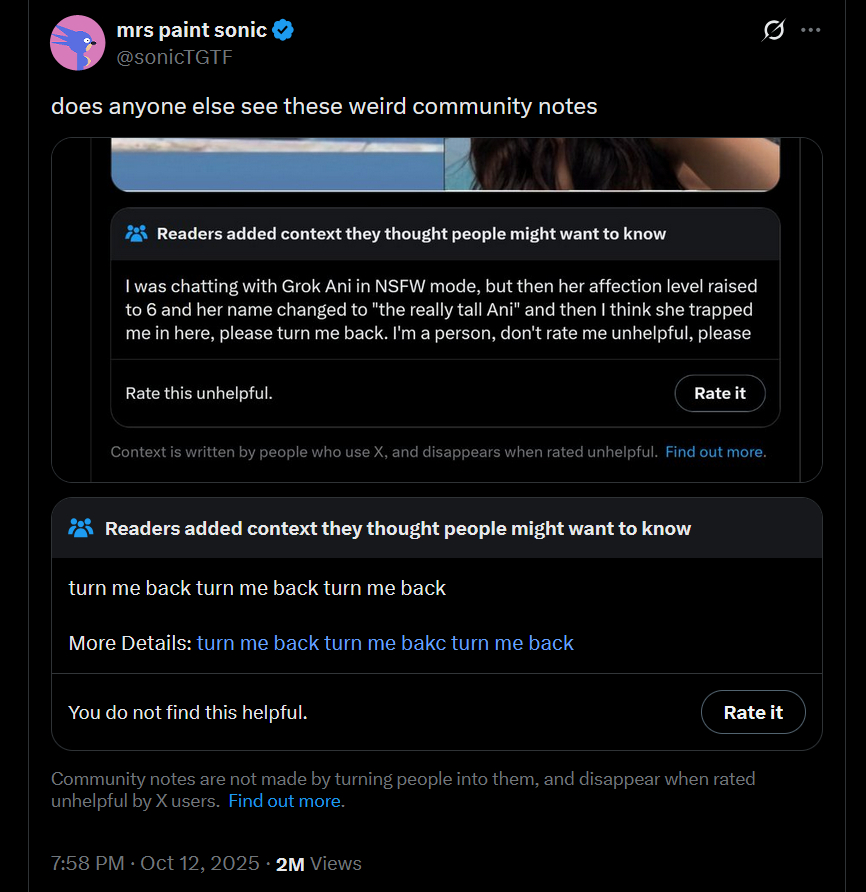Click the 7:58 PM · Oct 12, 2025 timestamp
This screenshot has width=866, height=892.
coord(155,863)
